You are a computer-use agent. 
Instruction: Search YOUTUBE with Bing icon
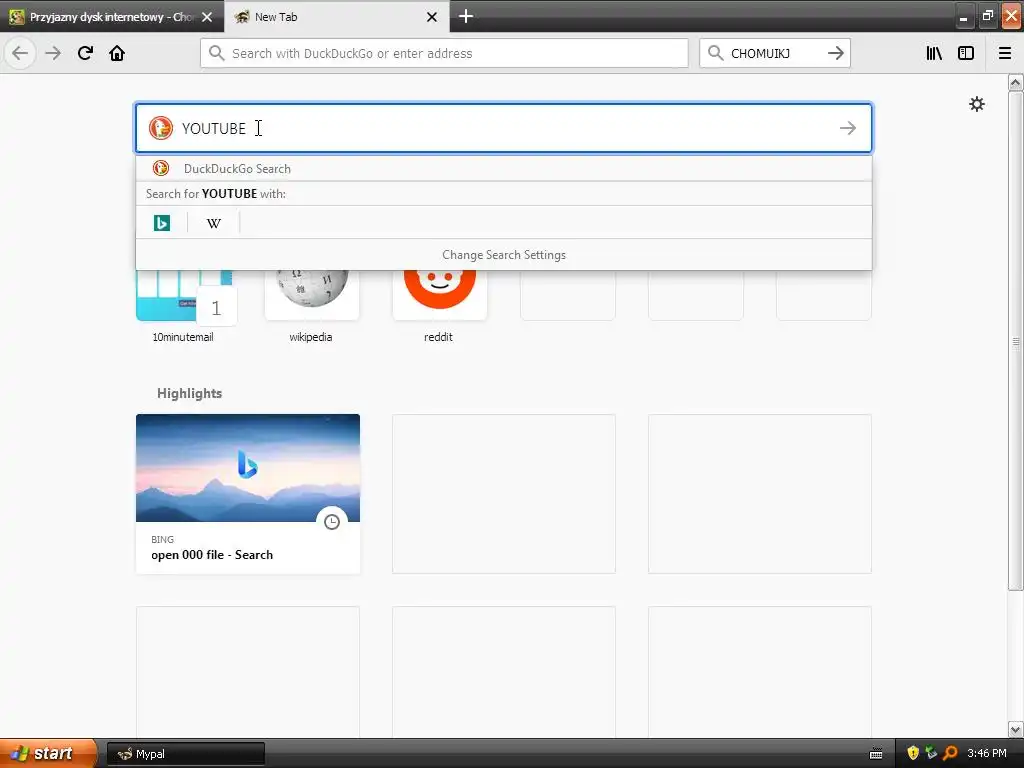[162, 223]
